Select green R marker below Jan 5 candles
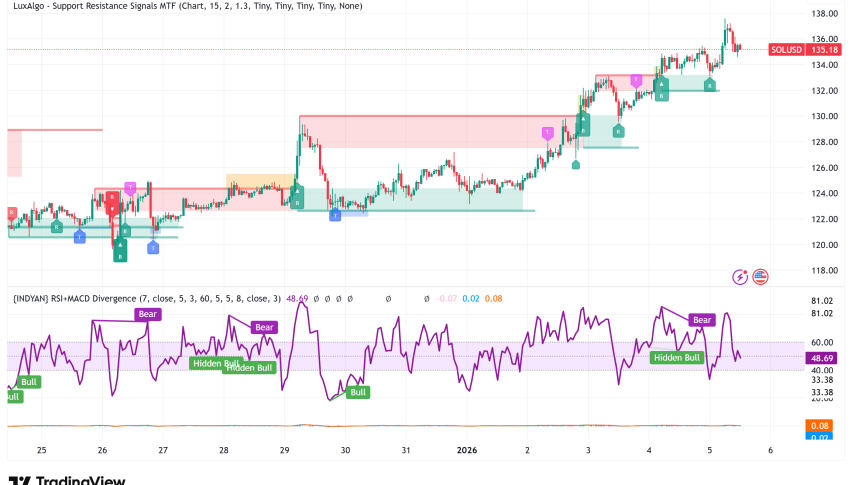This screenshot has height=485, width=852. 710,86
